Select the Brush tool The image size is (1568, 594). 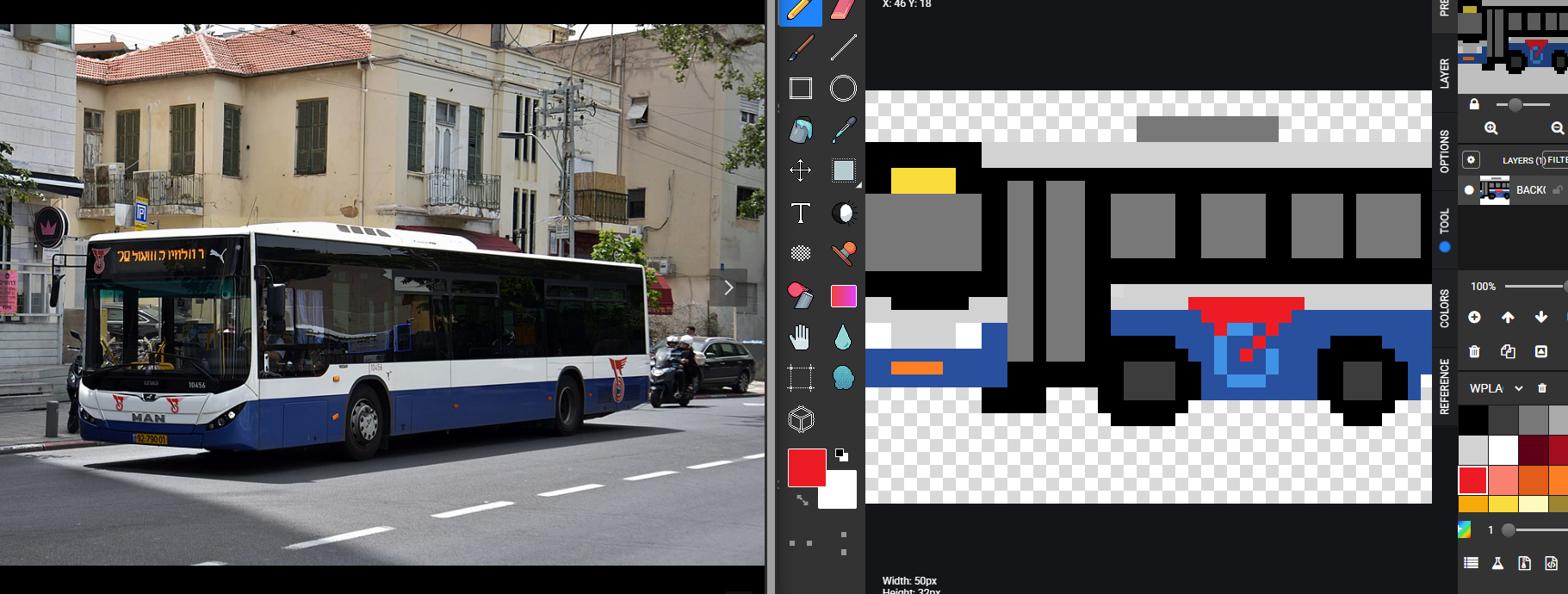click(x=801, y=47)
